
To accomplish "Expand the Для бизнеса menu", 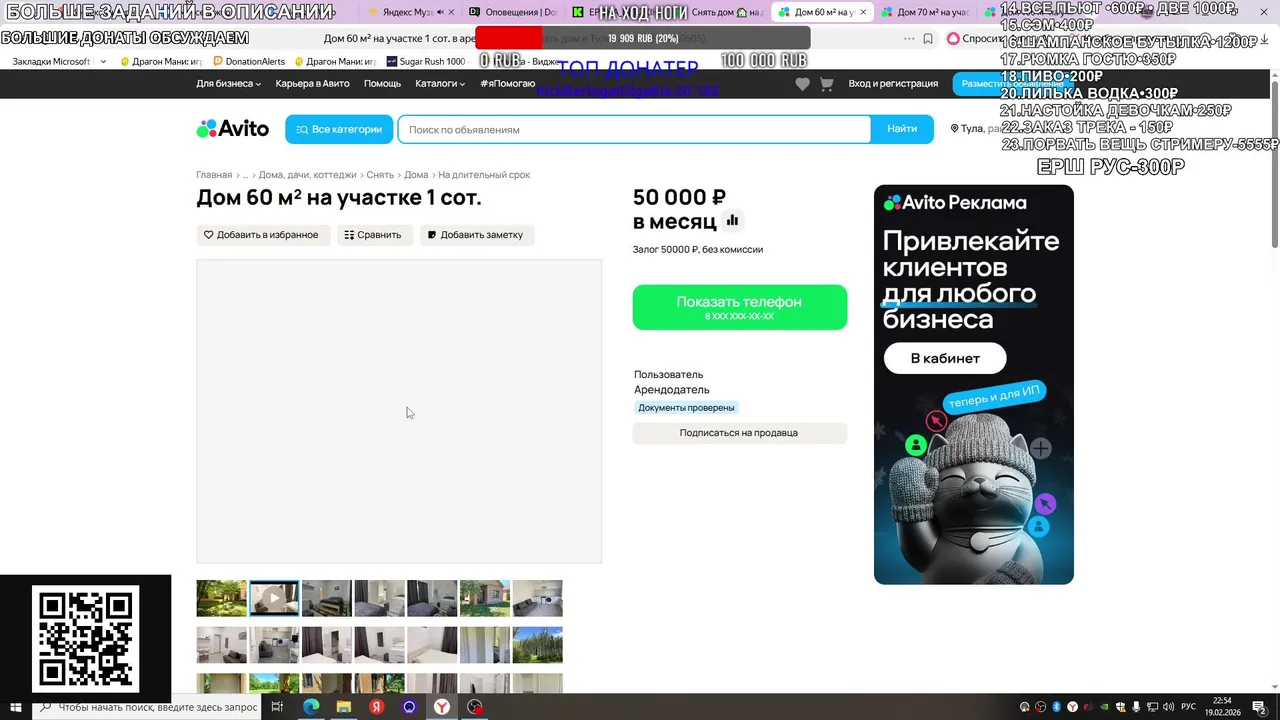I will click(229, 84).
